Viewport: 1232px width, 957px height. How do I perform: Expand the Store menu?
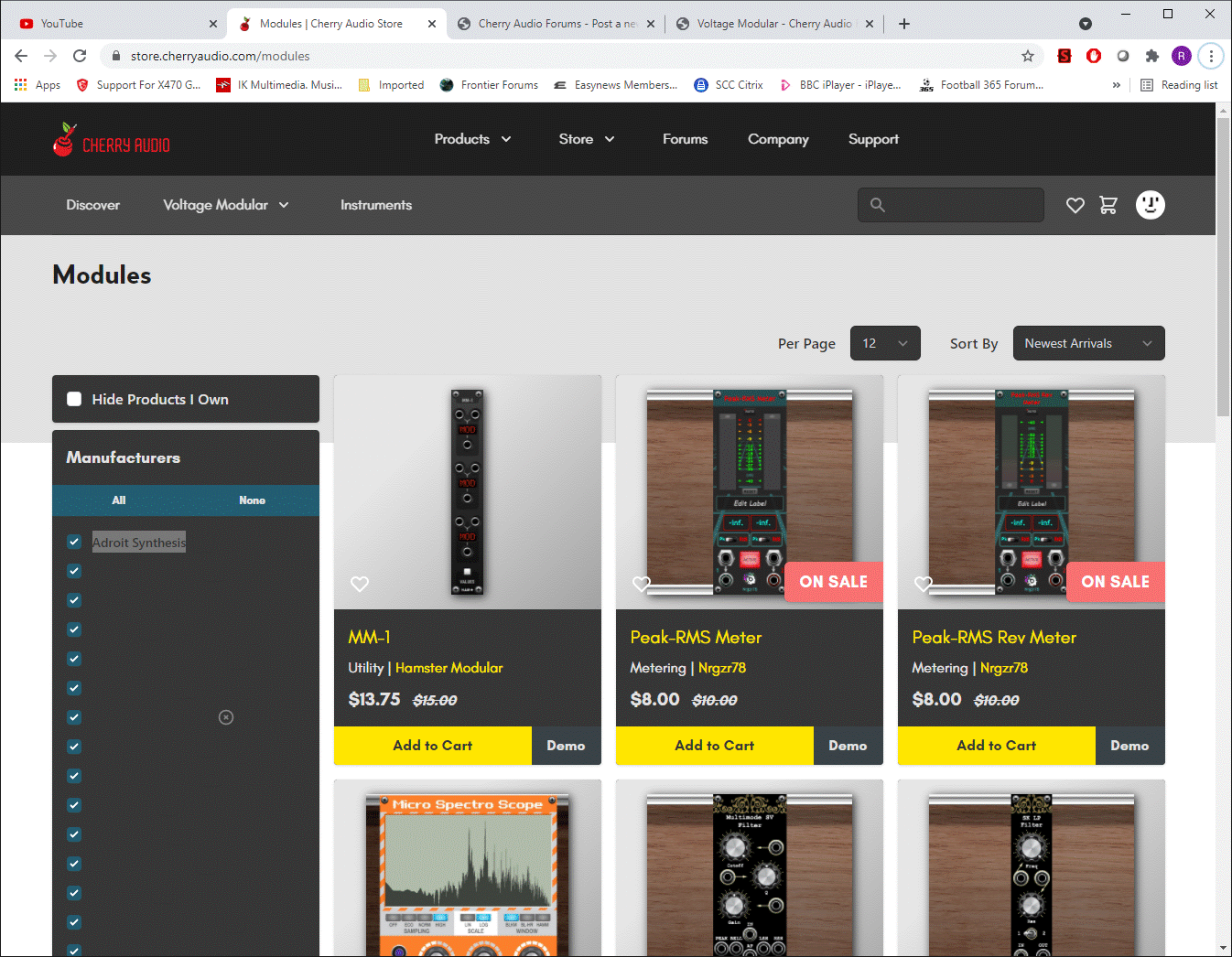pos(587,139)
